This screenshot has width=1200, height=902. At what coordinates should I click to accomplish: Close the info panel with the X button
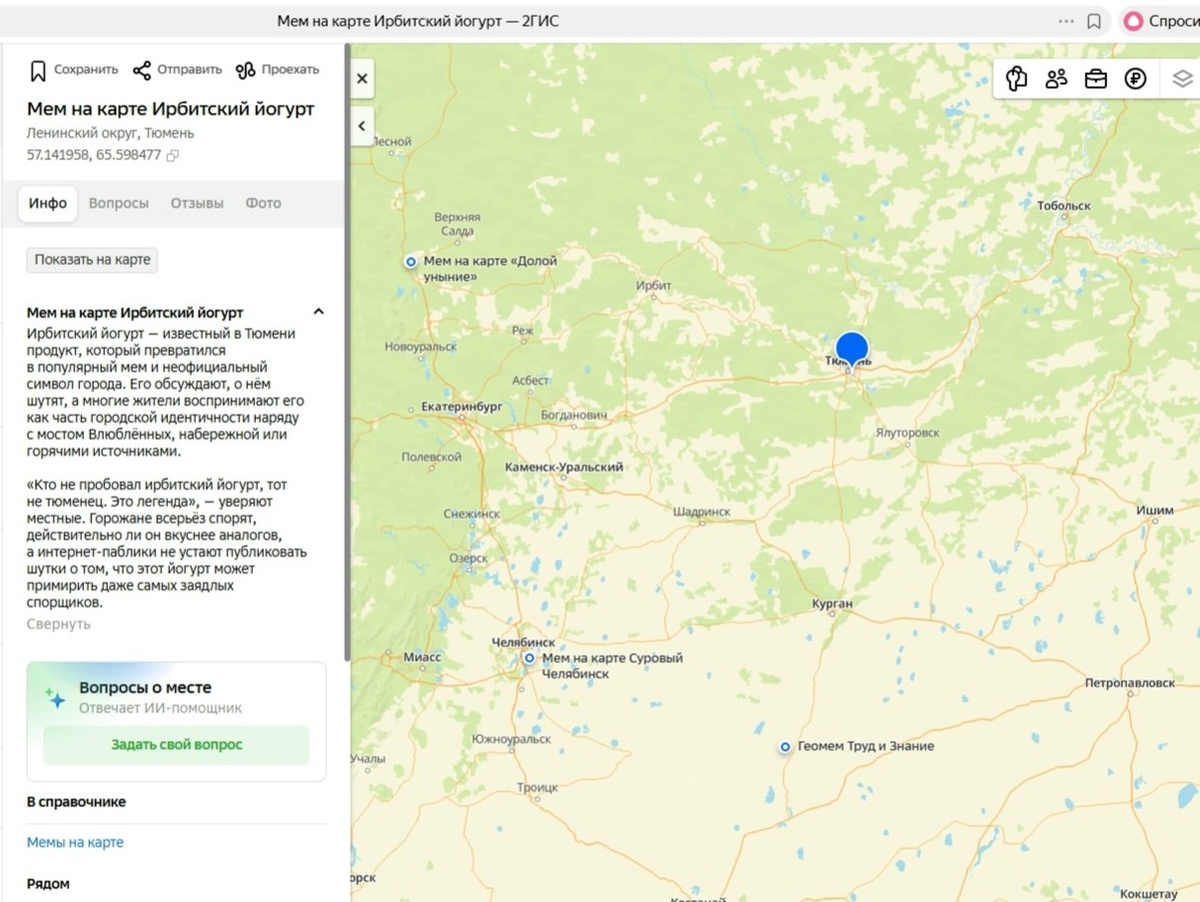[362, 78]
